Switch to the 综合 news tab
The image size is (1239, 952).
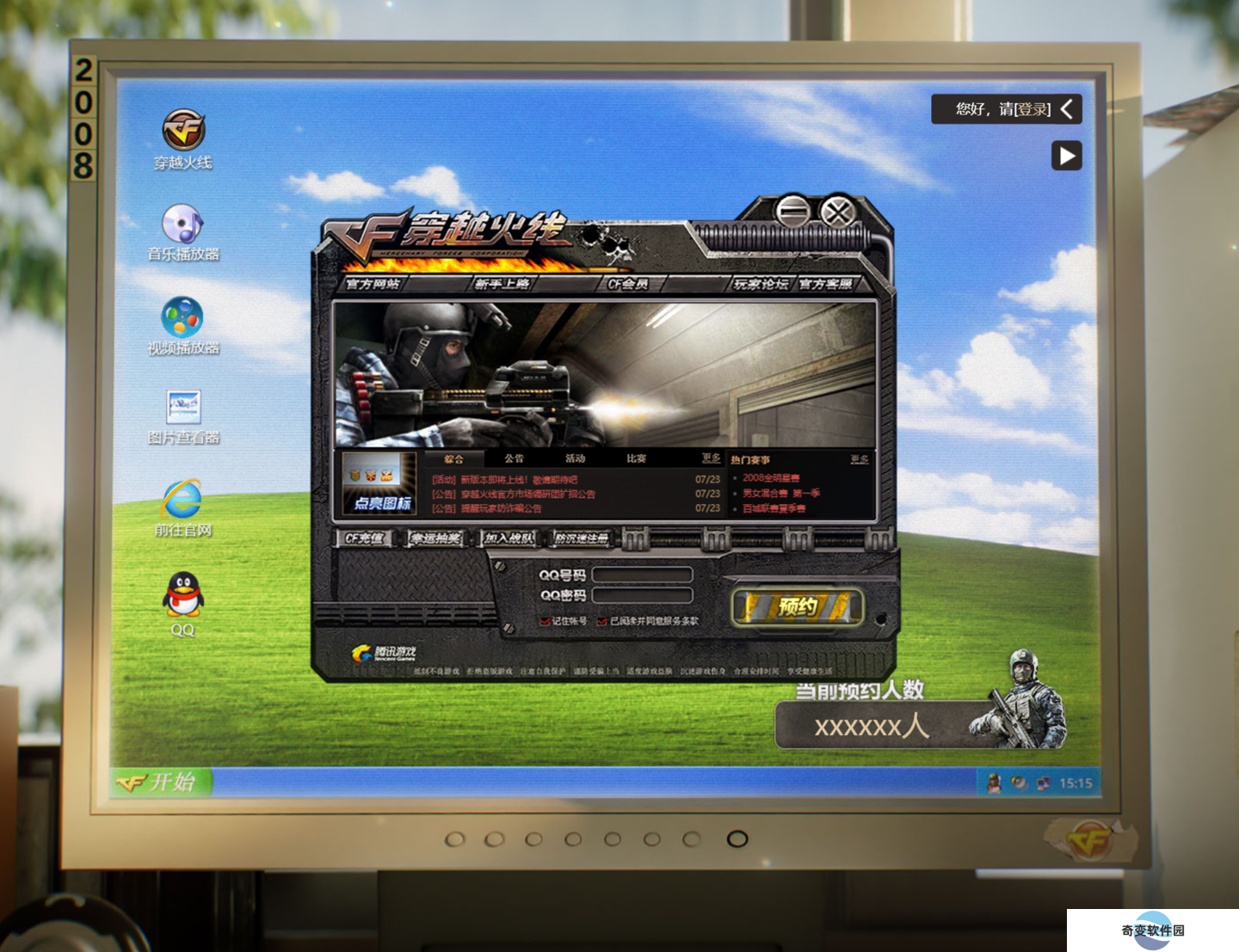click(453, 459)
